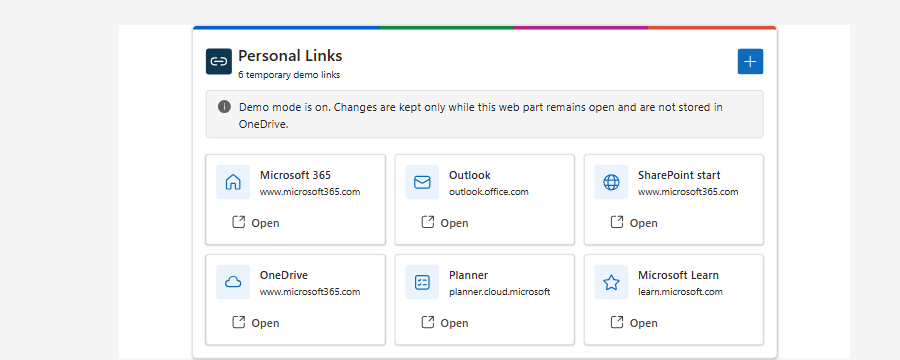Click the Outlook card title
The image size is (900, 360).
tap(470, 175)
